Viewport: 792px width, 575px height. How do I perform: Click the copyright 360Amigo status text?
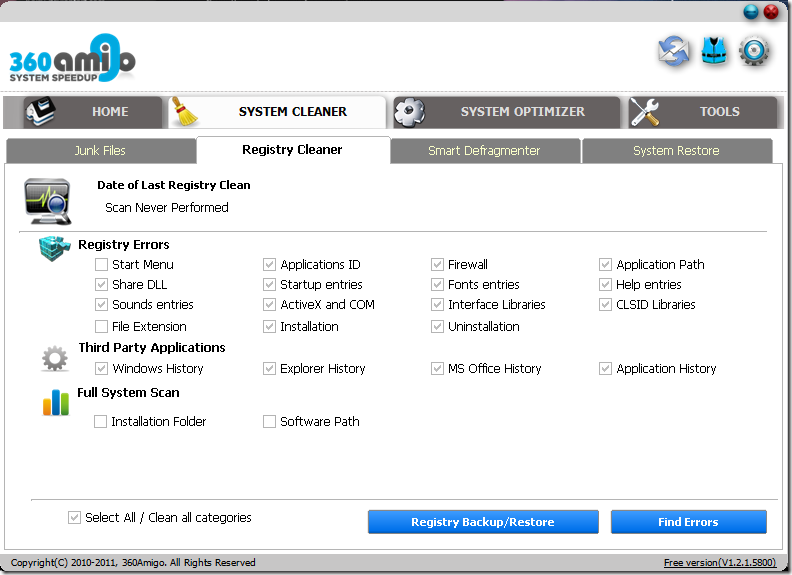(133, 562)
